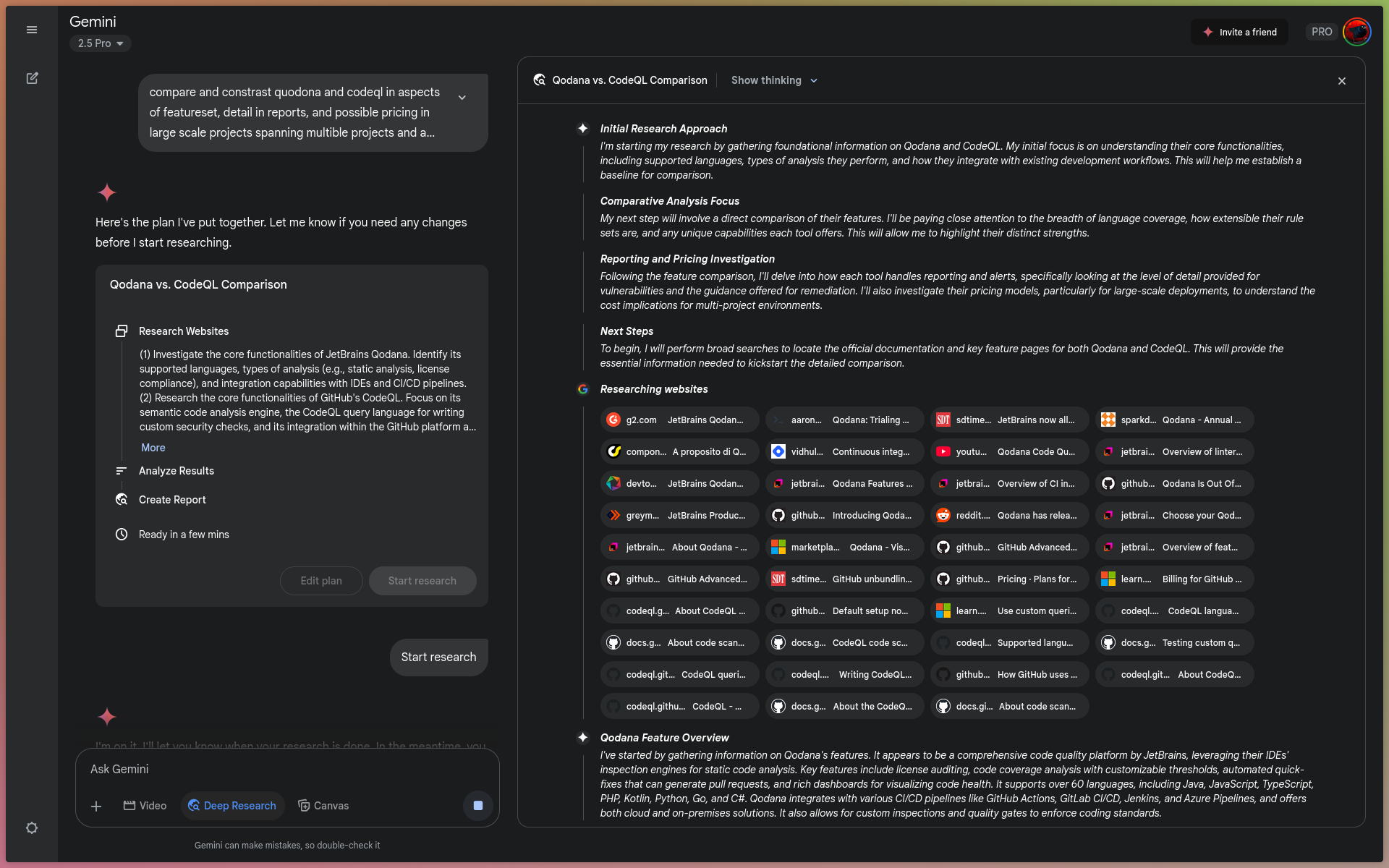
Task: Open codeql About CodeQL source chip
Action: tap(679, 611)
